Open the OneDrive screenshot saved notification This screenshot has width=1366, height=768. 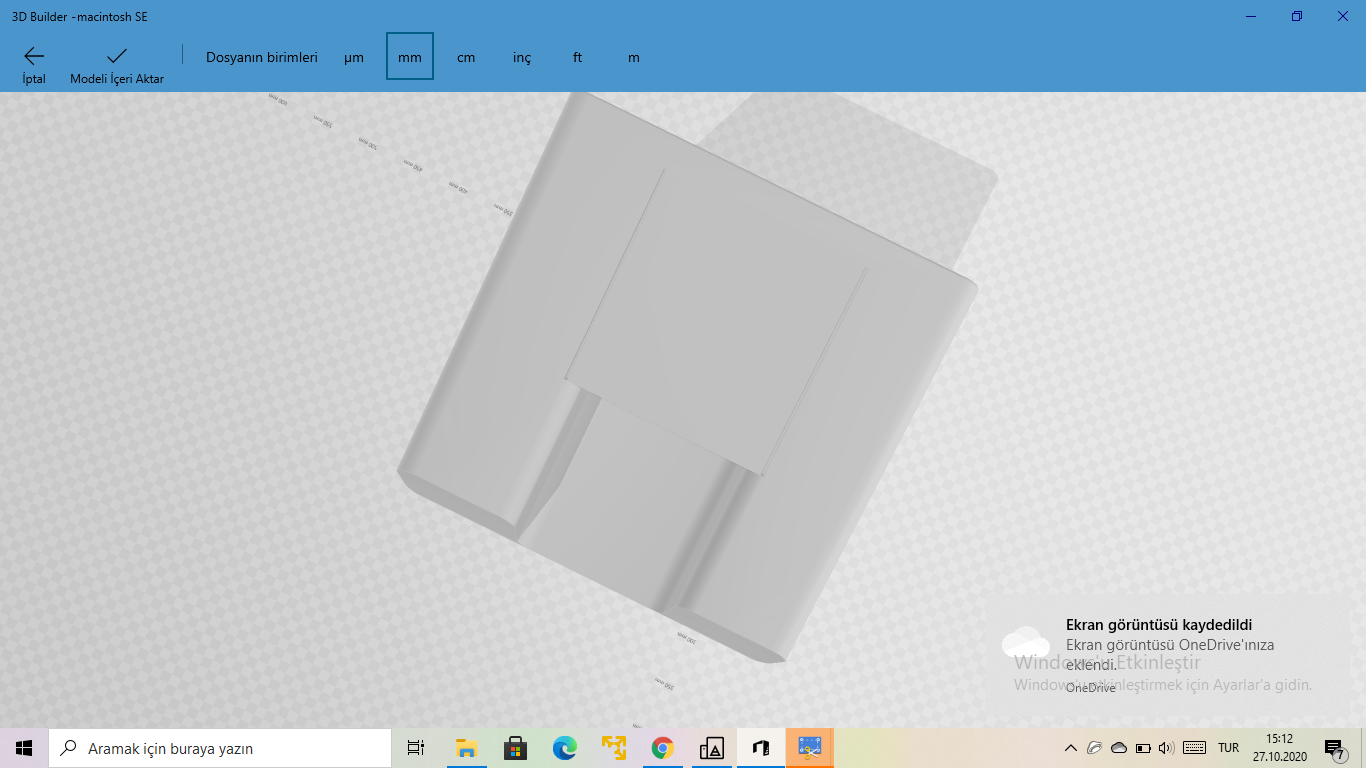tap(1168, 655)
